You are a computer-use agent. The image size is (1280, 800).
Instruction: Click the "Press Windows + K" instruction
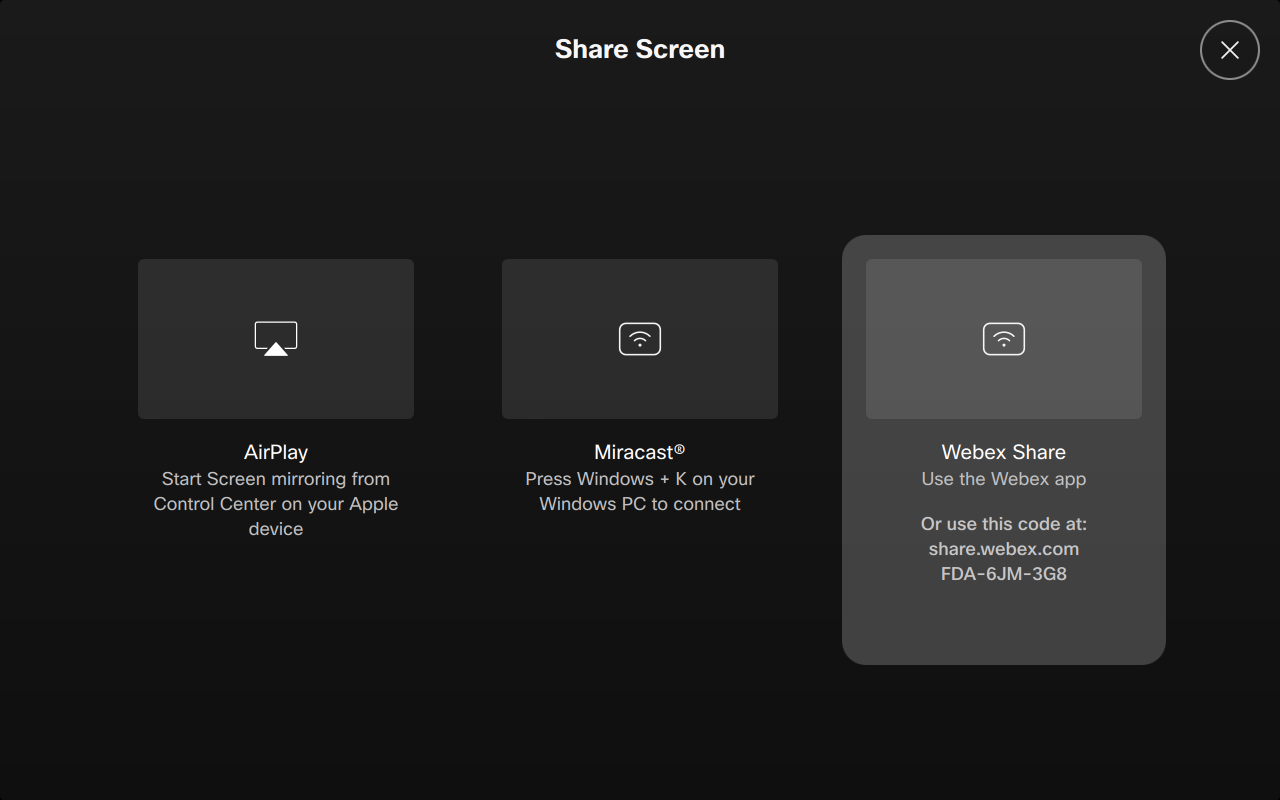pos(640,491)
